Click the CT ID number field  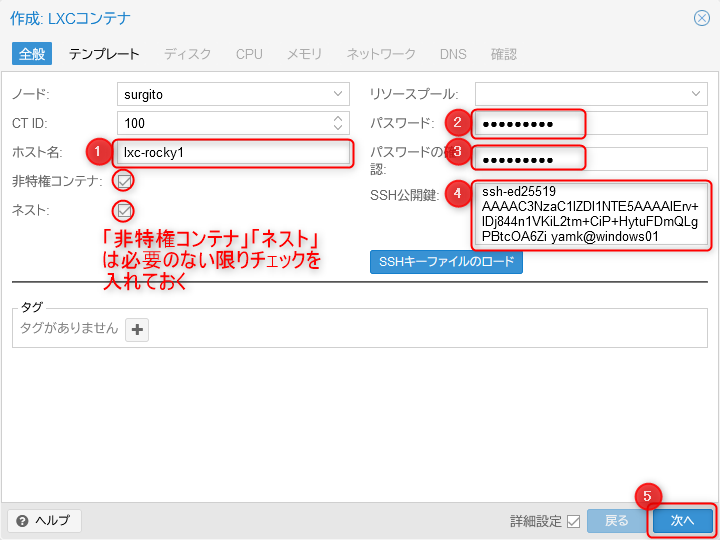pos(222,124)
